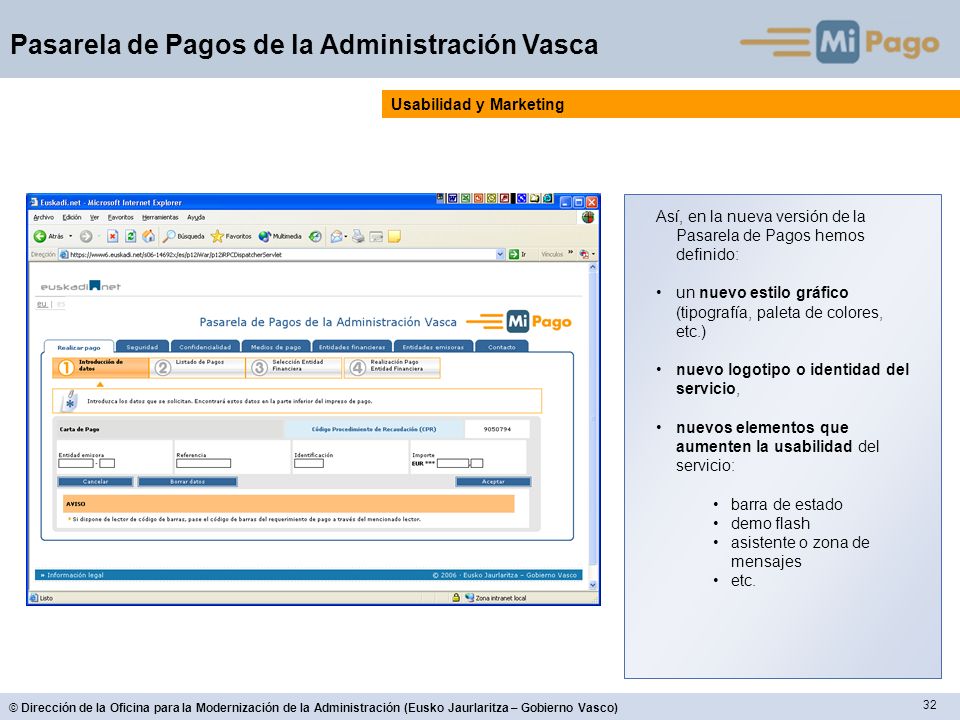960x720 pixels.
Task: Click the Borrar datos button
Action: coord(187,482)
